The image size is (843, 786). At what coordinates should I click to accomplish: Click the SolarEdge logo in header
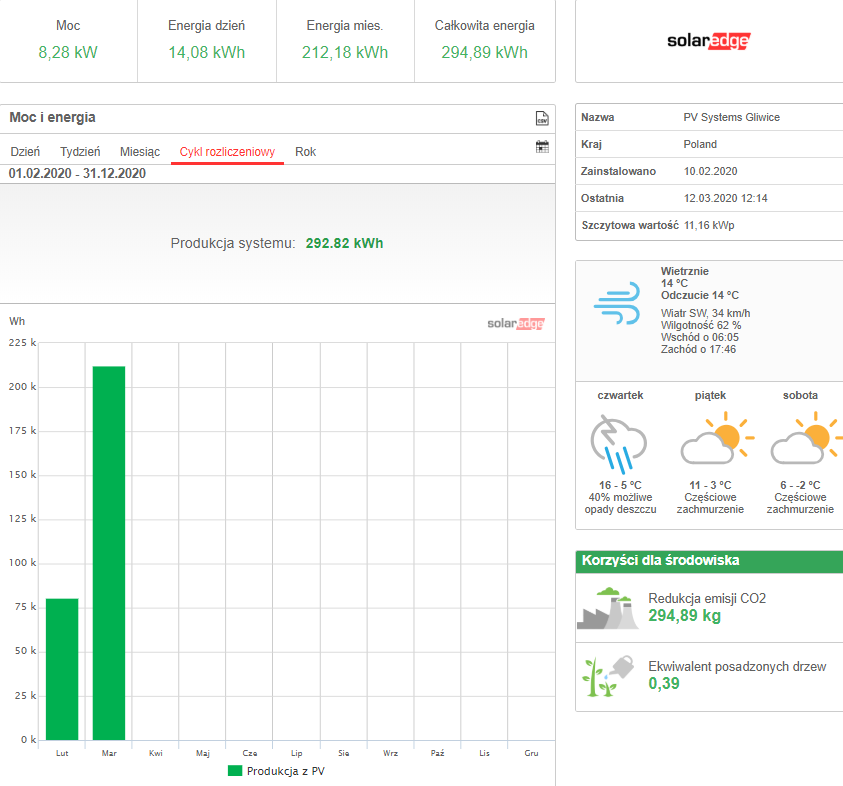point(708,41)
